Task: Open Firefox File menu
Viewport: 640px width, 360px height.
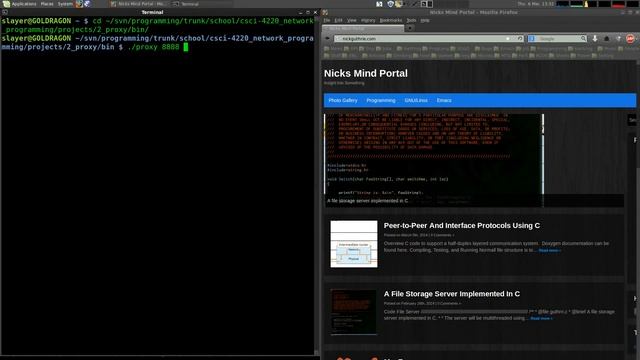Action: pos(327,20)
